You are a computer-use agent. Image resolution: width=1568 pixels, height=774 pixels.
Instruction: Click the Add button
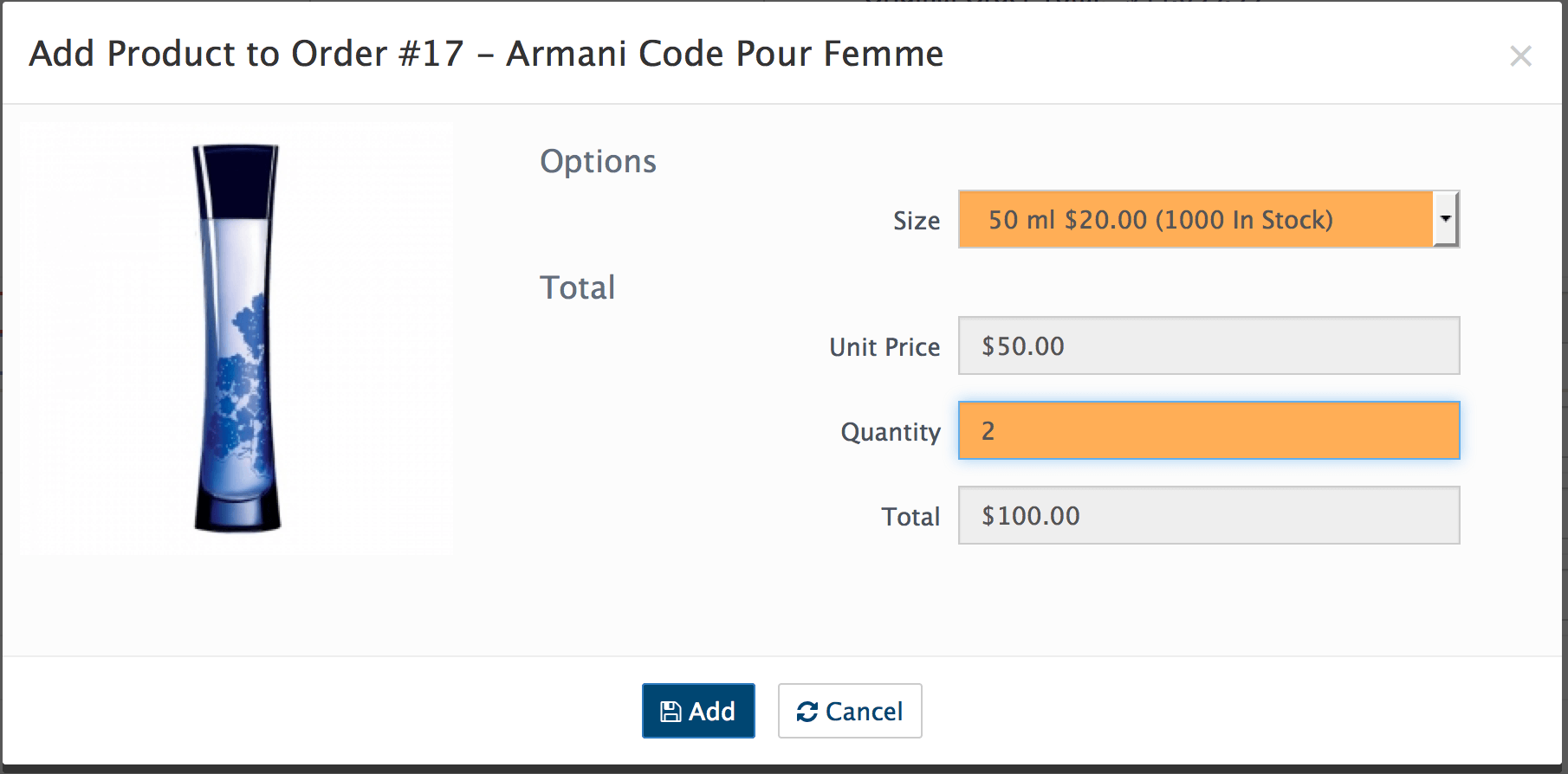click(698, 711)
